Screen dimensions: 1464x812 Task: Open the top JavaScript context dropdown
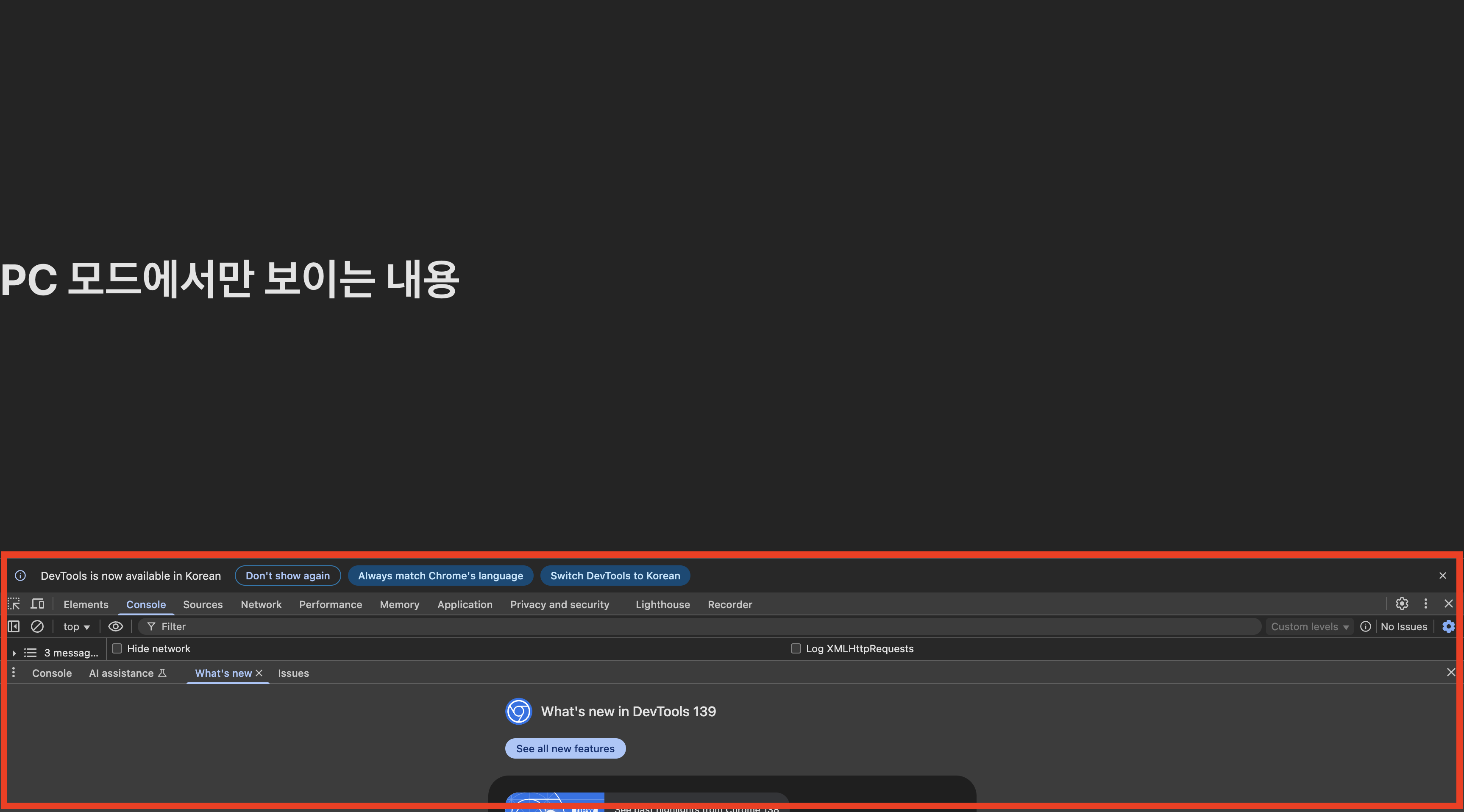76,626
